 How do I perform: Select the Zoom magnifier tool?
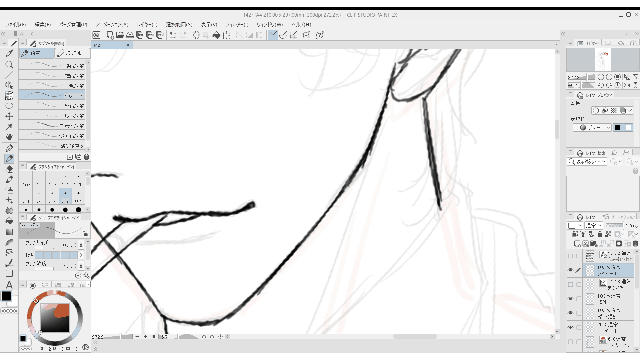coord(9,64)
